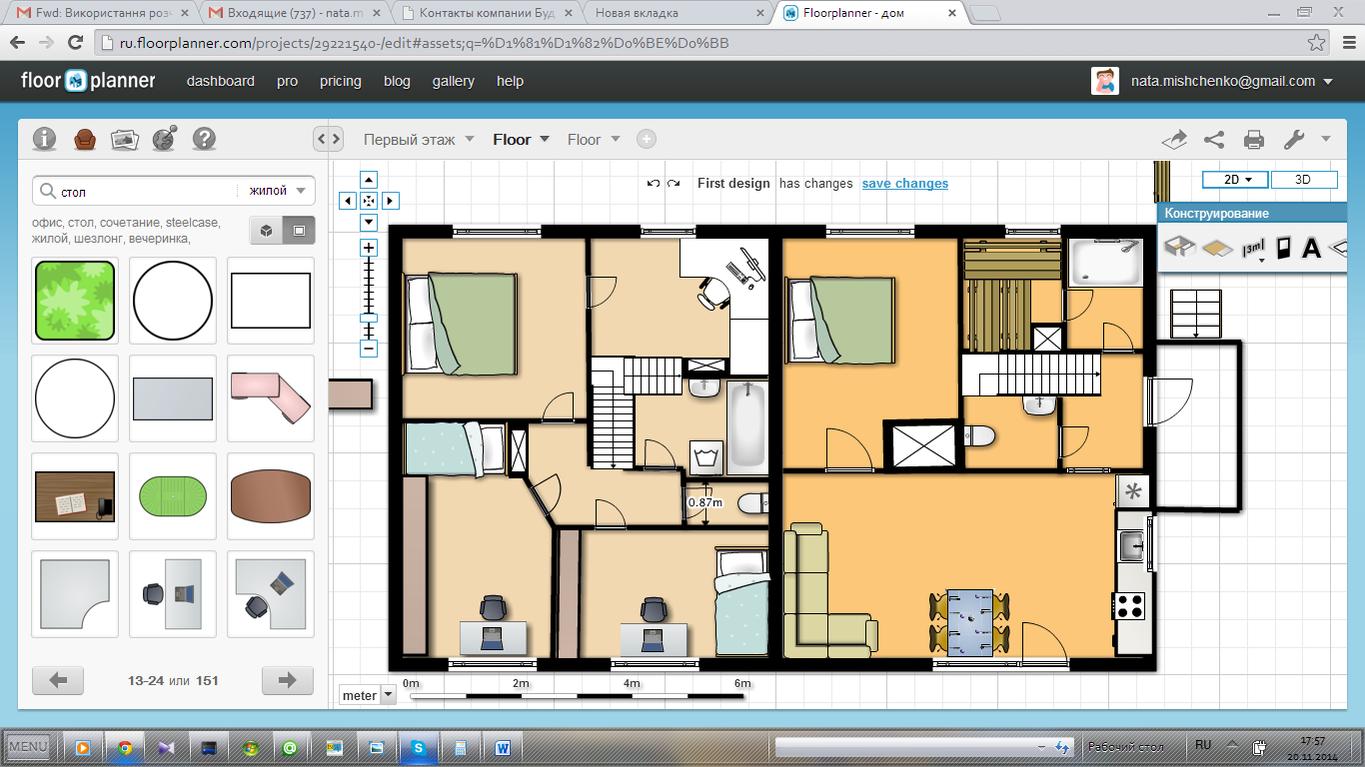Image resolution: width=1365 pixels, height=767 pixels.
Task: Go to next library page
Action: click(x=288, y=680)
